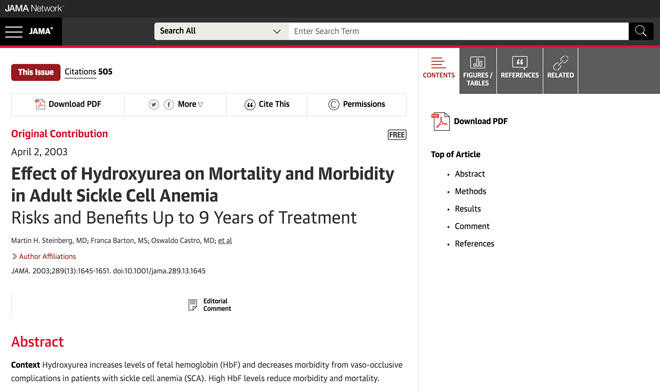Jump to Top of Article

point(455,154)
